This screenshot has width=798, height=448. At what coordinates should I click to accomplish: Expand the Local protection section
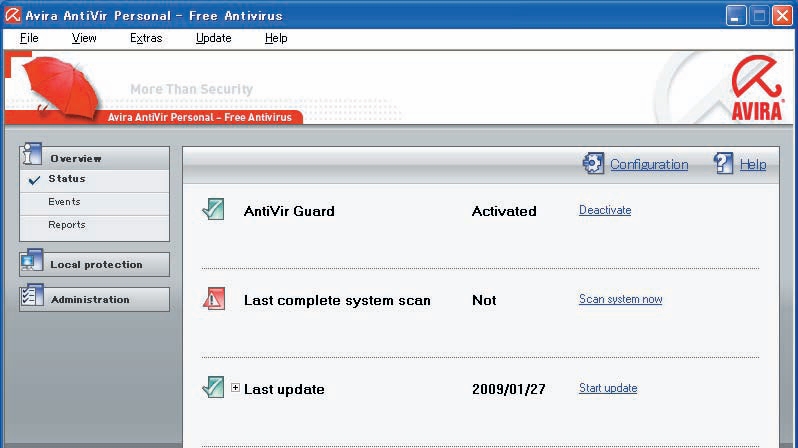(x=95, y=265)
